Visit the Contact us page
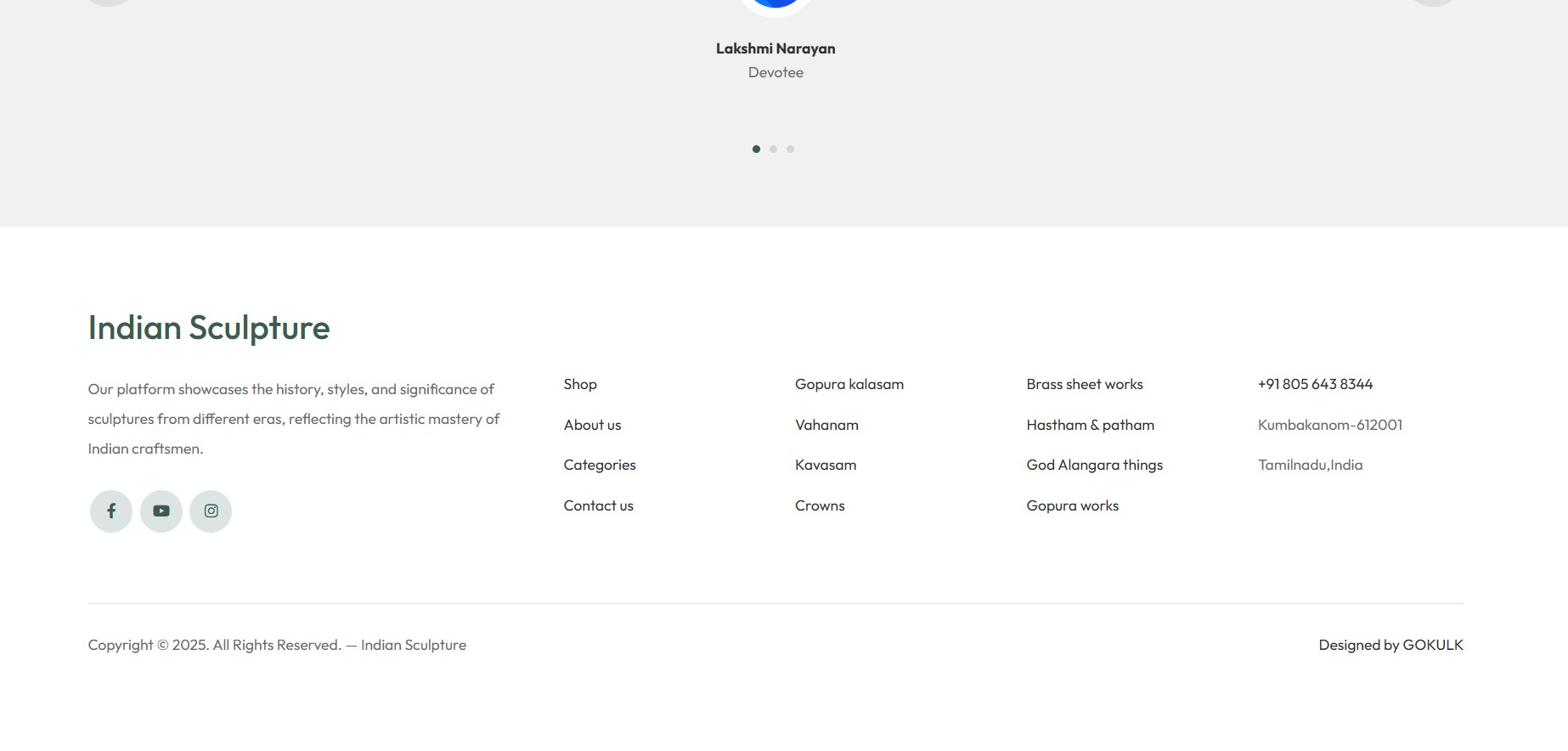 [599, 505]
